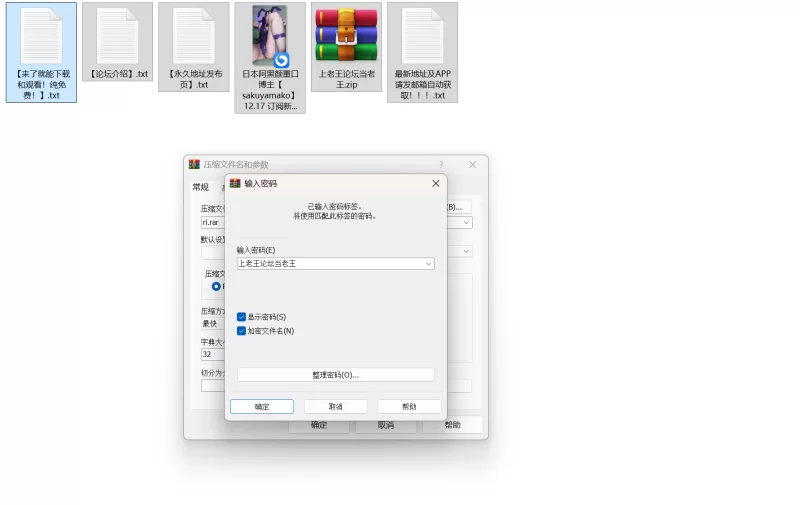Toggle the 加密文件名(N) checkbox
Viewport: 800px width, 505px height.
[241, 331]
